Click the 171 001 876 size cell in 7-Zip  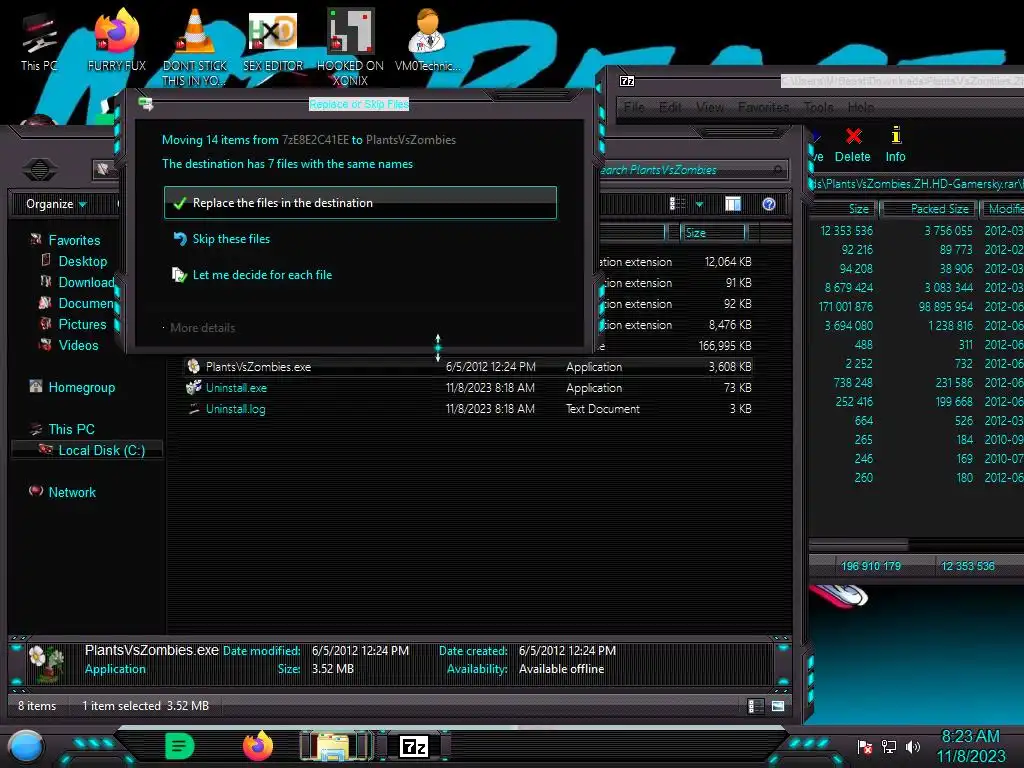point(845,306)
